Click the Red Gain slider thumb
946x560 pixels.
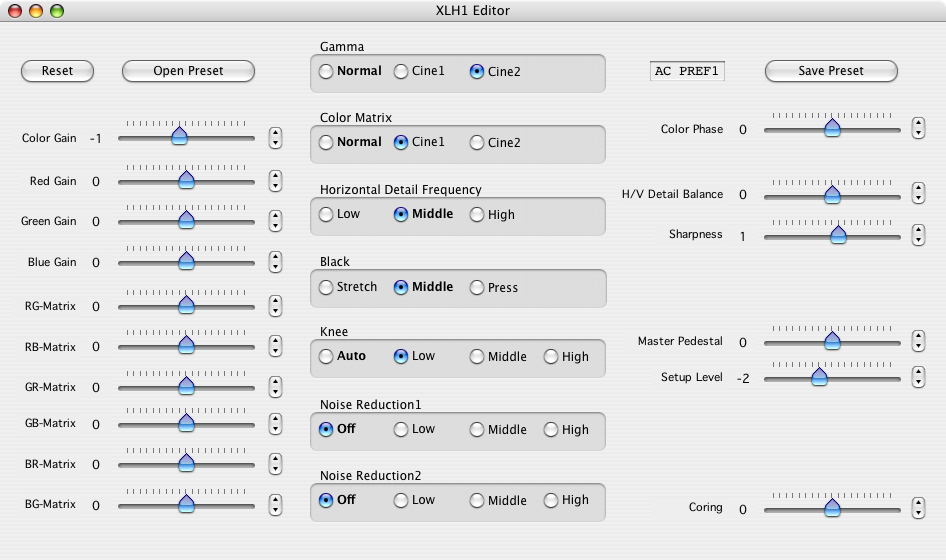coord(186,179)
